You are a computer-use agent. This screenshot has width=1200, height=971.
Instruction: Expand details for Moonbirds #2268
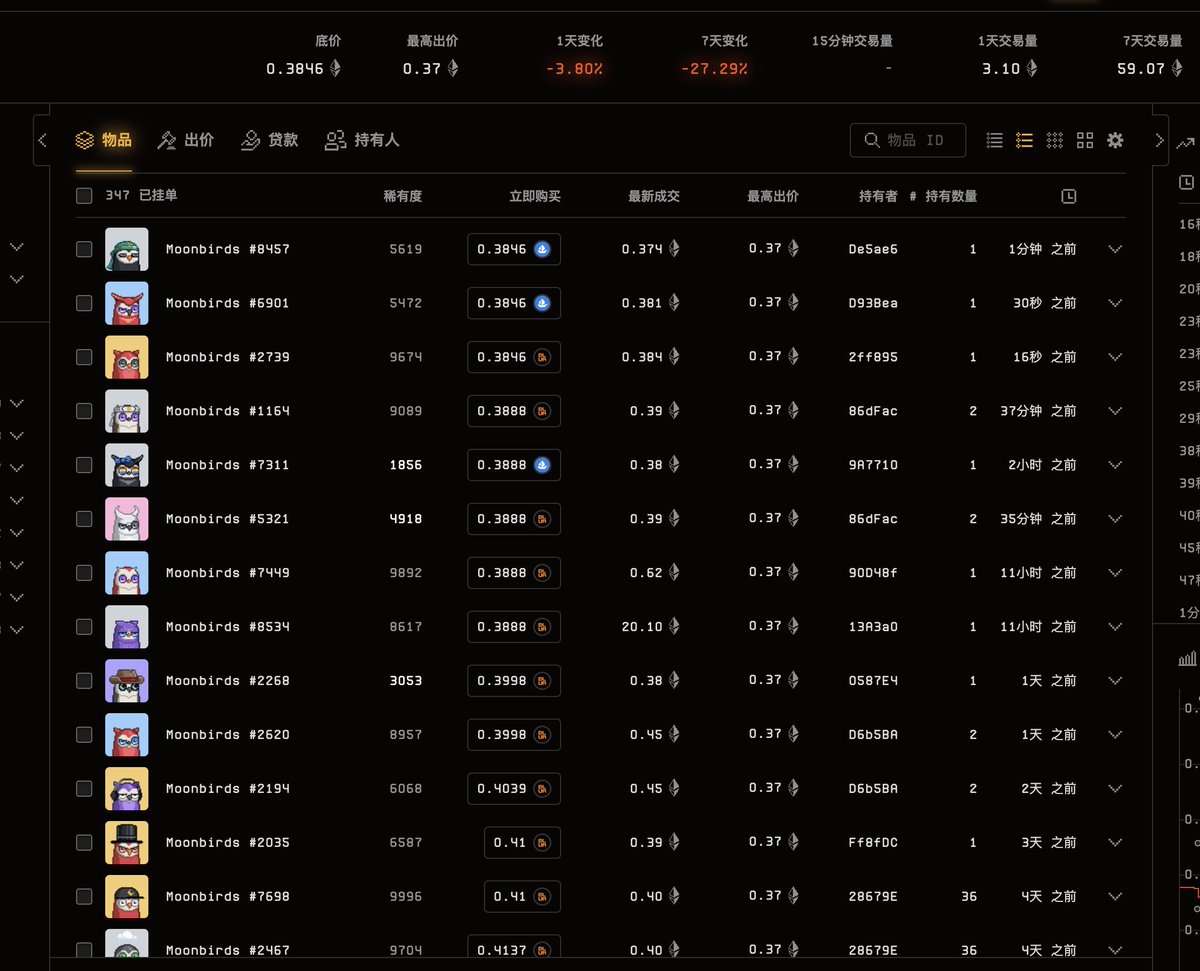click(1115, 681)
